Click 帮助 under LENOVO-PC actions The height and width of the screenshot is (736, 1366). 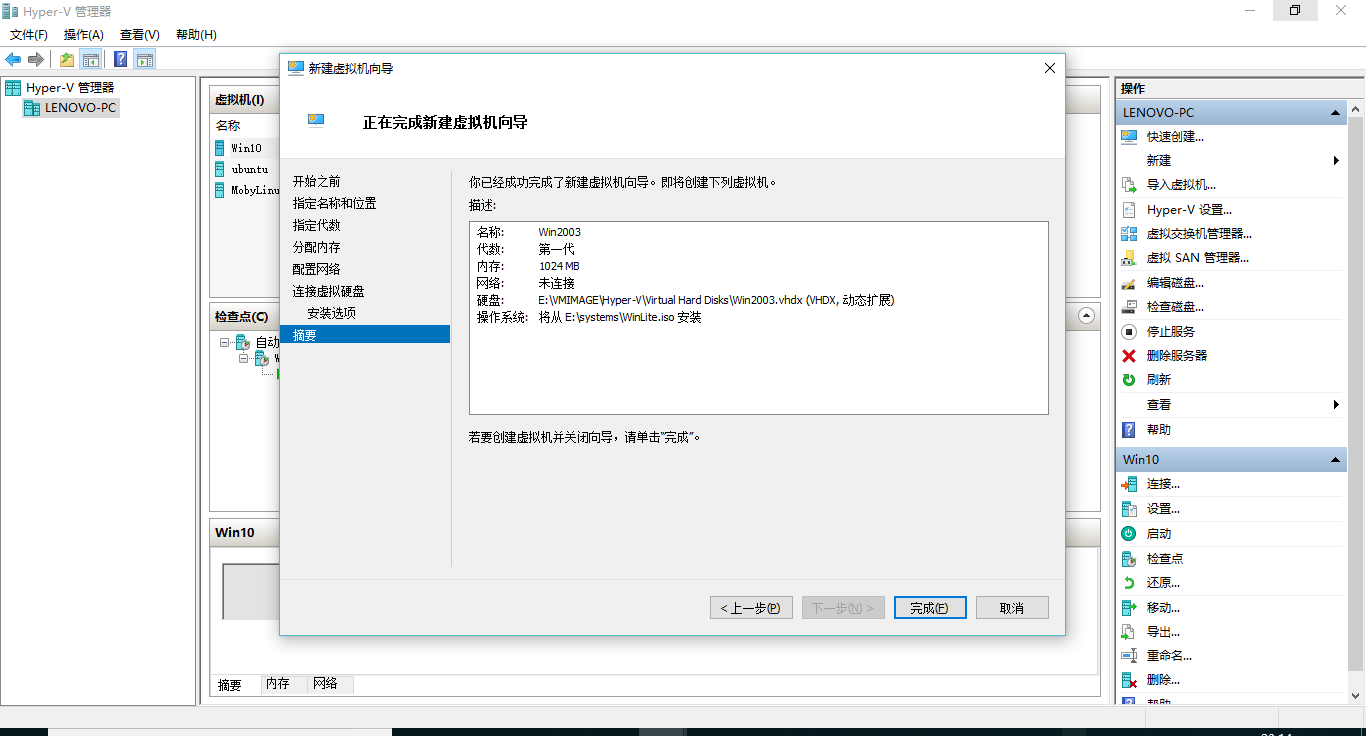click(1158, 430)
